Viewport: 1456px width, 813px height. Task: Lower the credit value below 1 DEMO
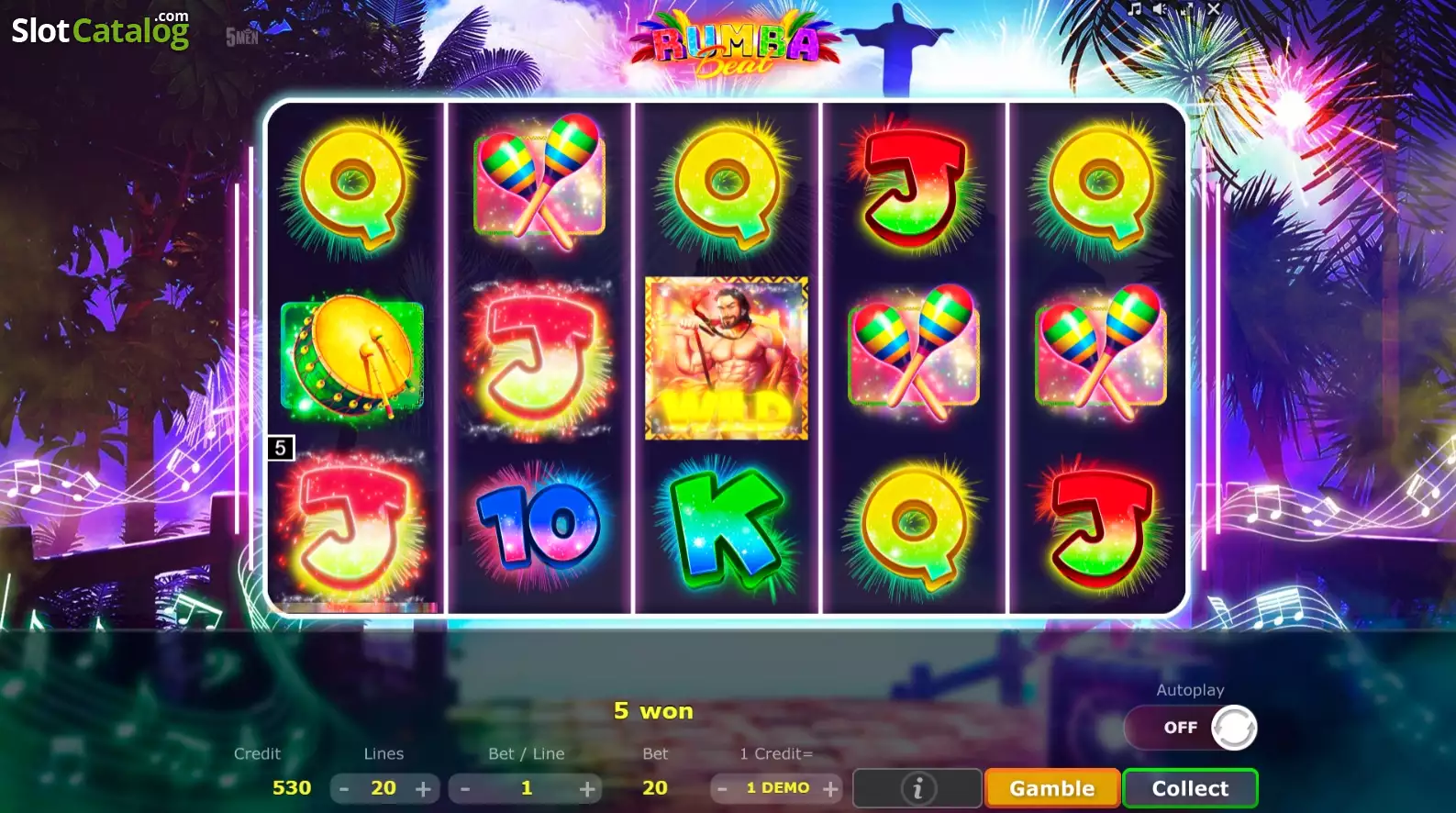[722, 789]
